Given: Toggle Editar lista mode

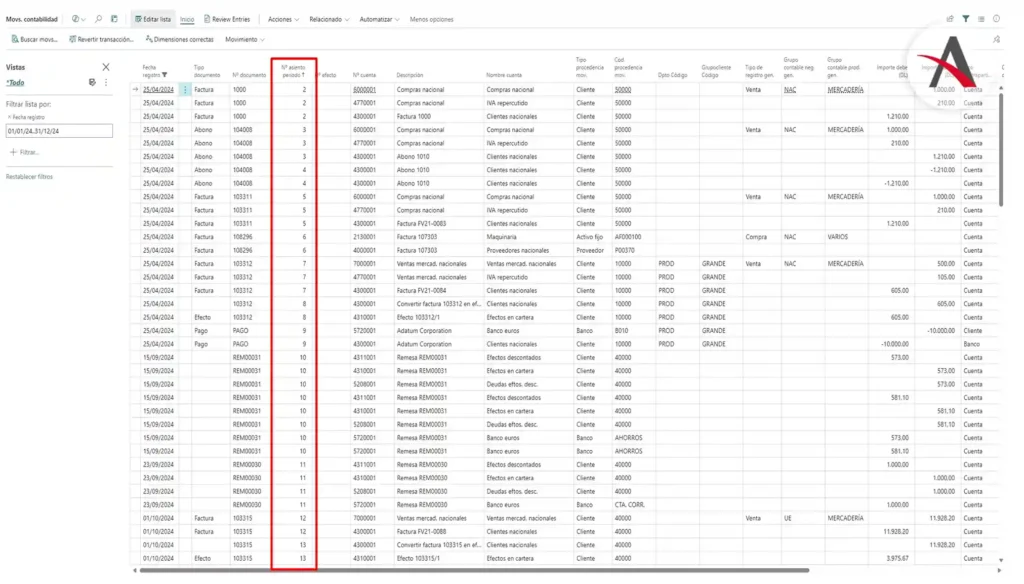Looking at the screenshot, I should (x=152, y=19).
